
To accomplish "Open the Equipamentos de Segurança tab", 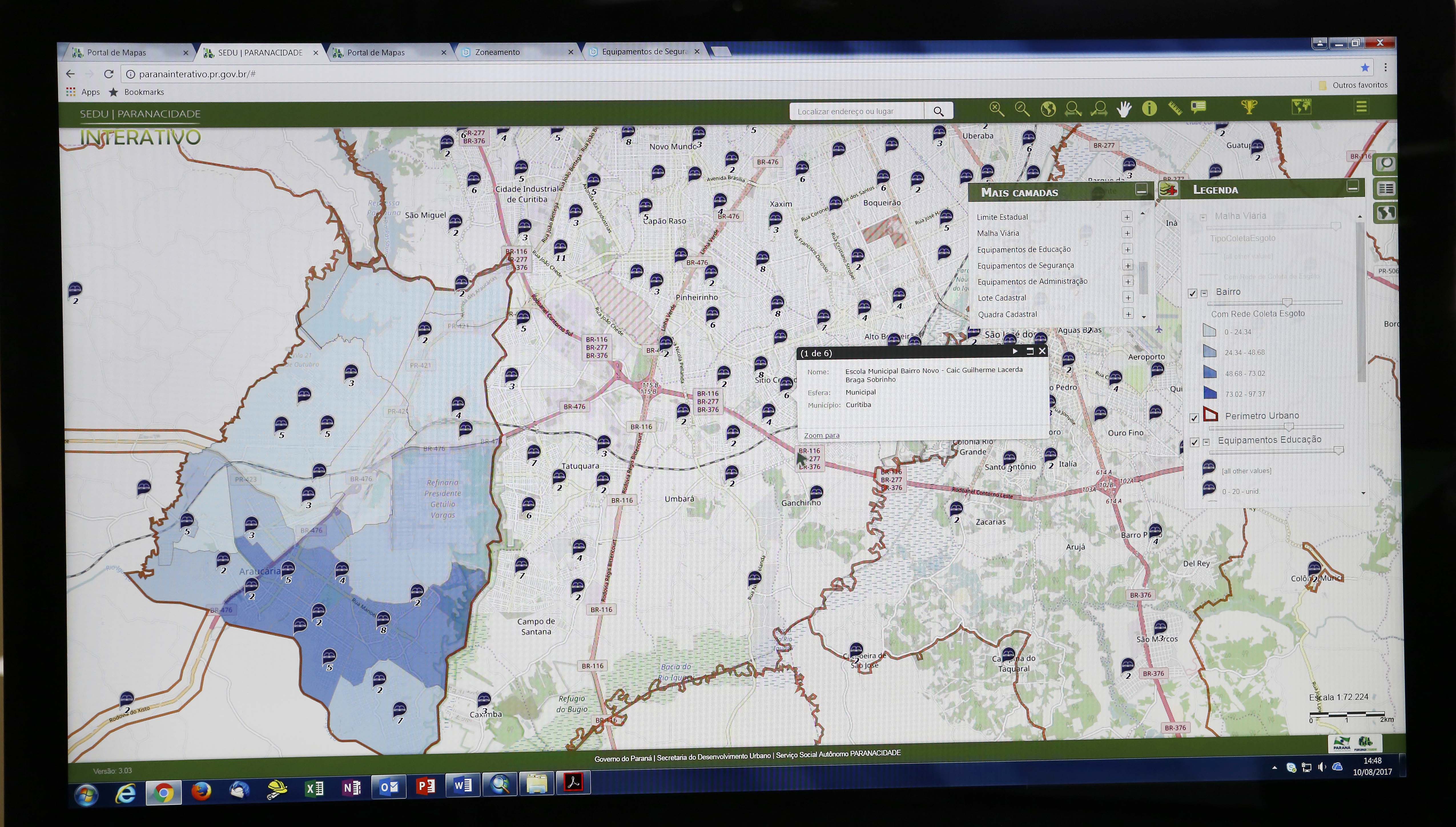I will (644, 52).
